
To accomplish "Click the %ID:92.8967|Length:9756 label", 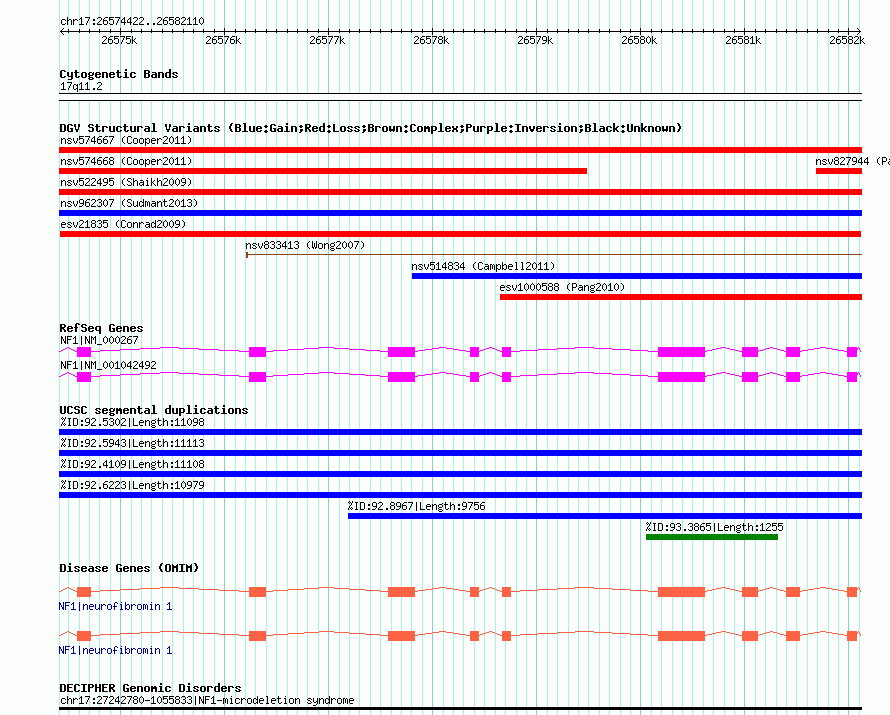I will tap(417, 506).
